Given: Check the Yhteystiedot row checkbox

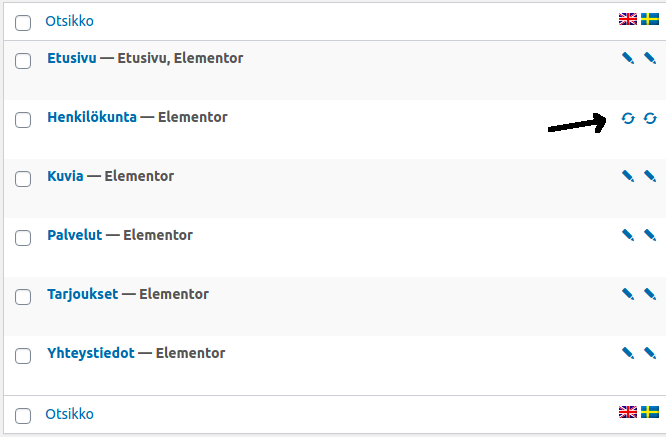Looking at the screenshot, I should coord(23,356).
